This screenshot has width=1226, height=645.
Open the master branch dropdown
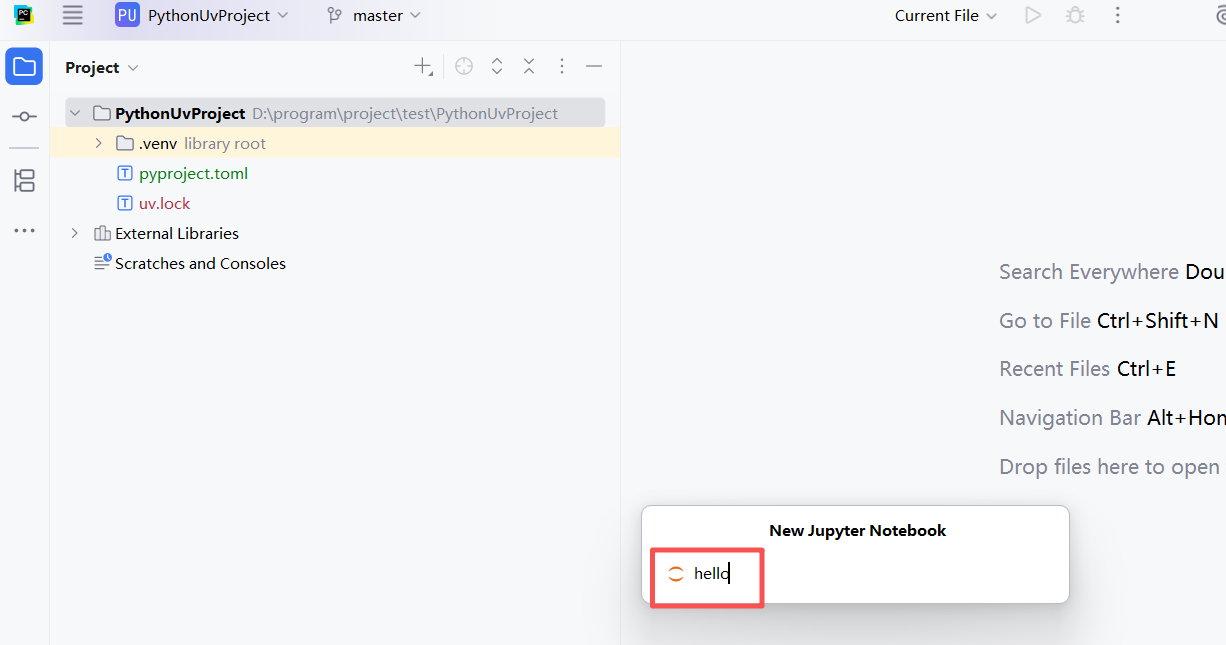[386, 15]
